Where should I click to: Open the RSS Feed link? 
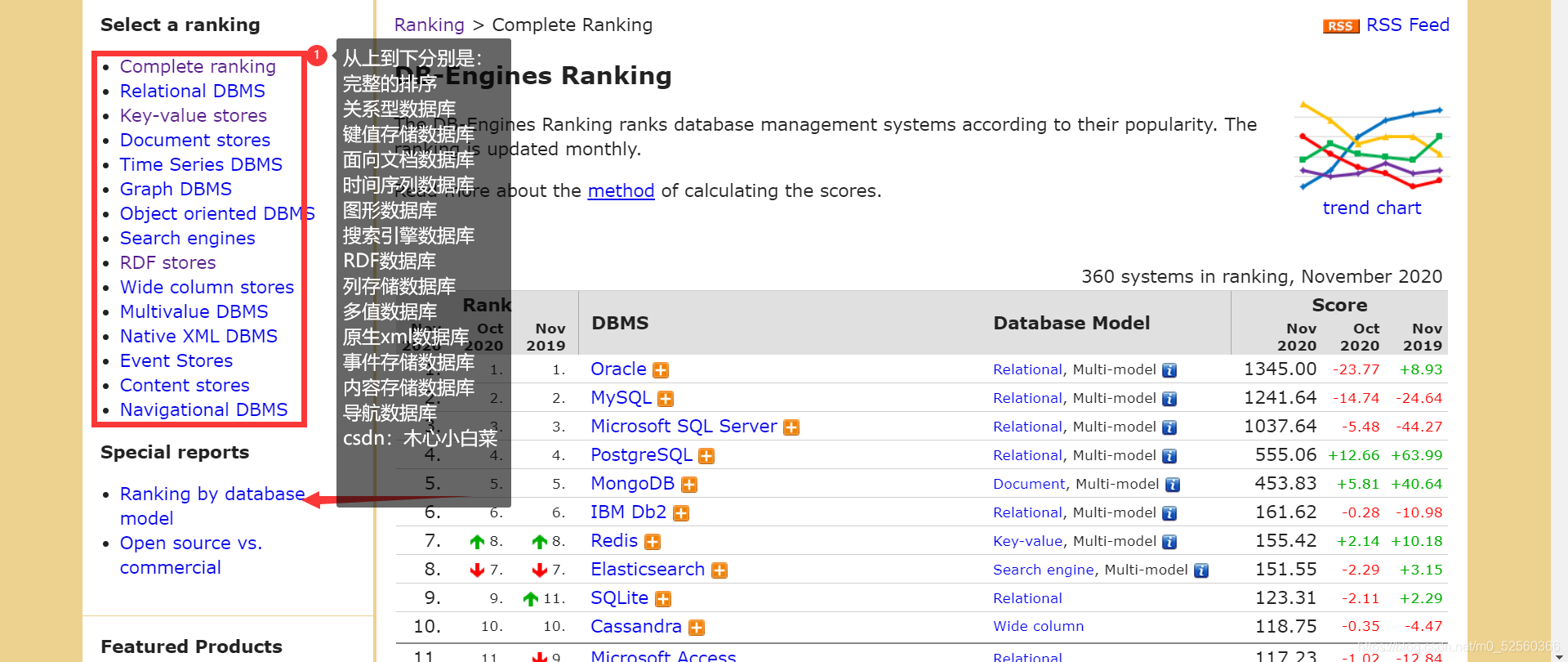[1408, 25]
